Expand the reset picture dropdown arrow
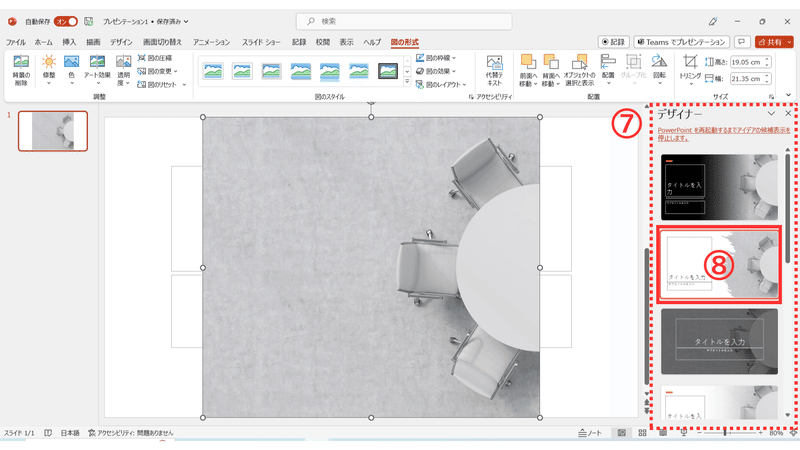The width and height of the screenshot is (800, 450). (x=184, y=85)
